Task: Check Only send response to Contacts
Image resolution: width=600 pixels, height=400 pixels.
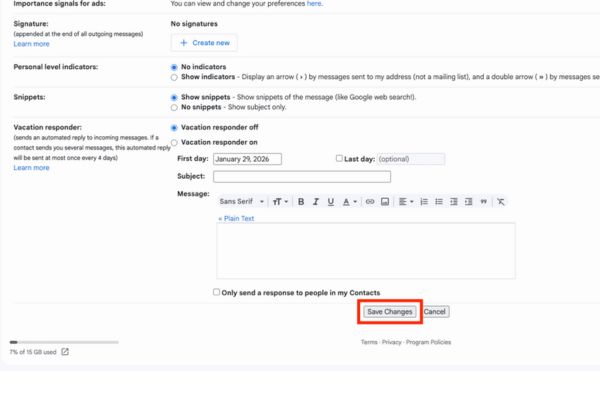Action: coord(217,292)
